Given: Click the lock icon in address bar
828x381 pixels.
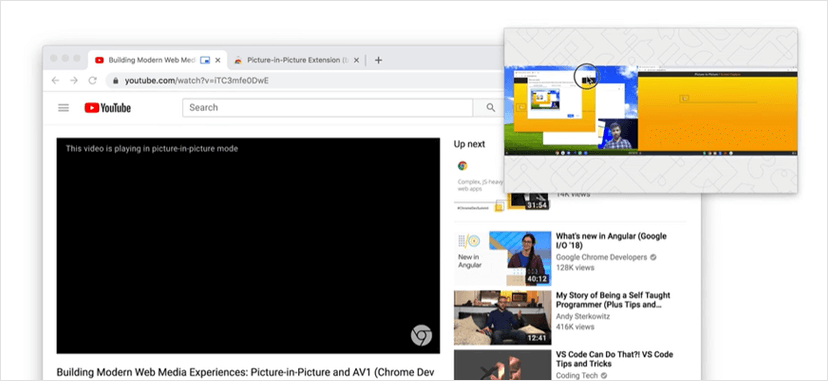Looking at the screenshot, I should [x=116, y=81].
